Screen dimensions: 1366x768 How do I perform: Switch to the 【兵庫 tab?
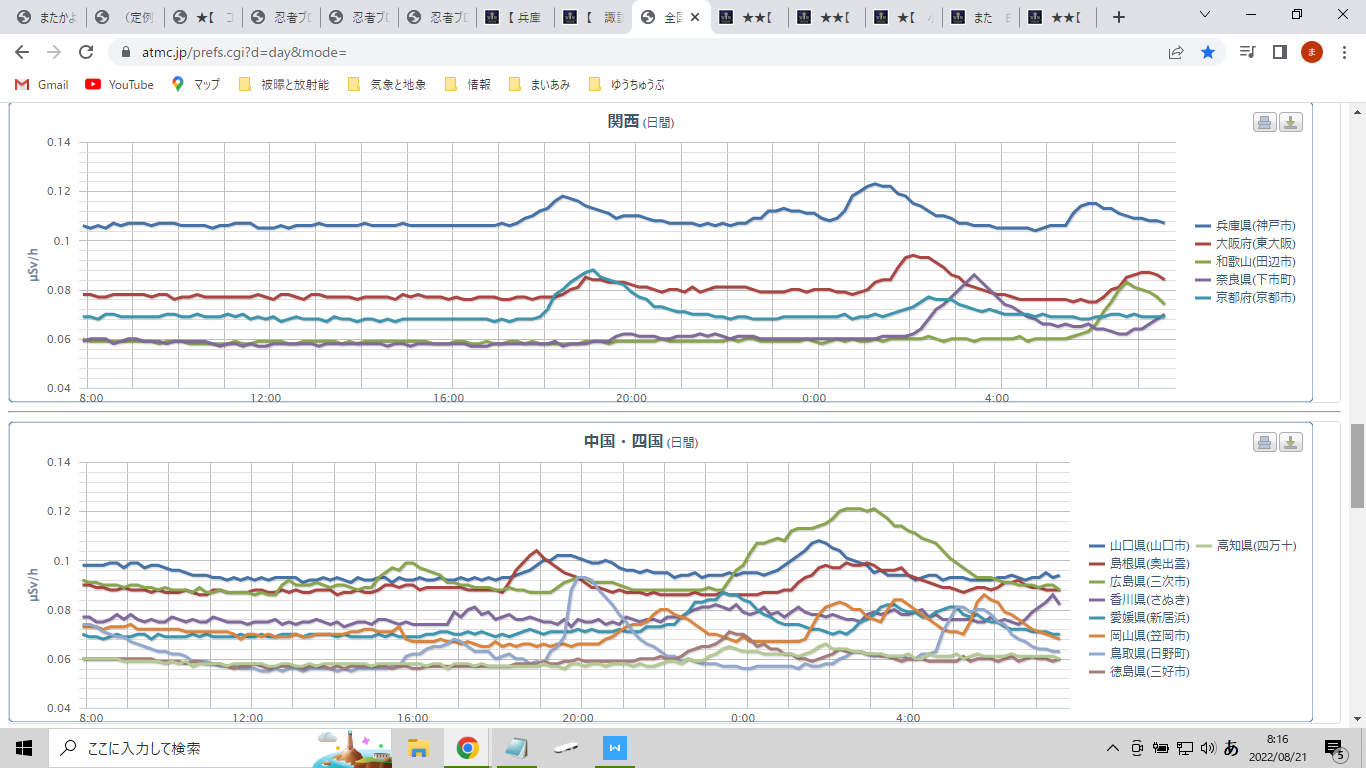point(514,17)
